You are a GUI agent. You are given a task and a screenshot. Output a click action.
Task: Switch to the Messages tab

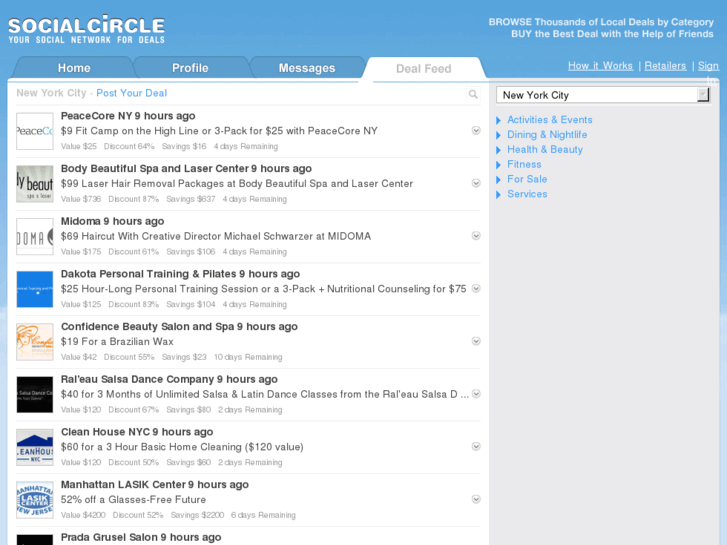307,68
